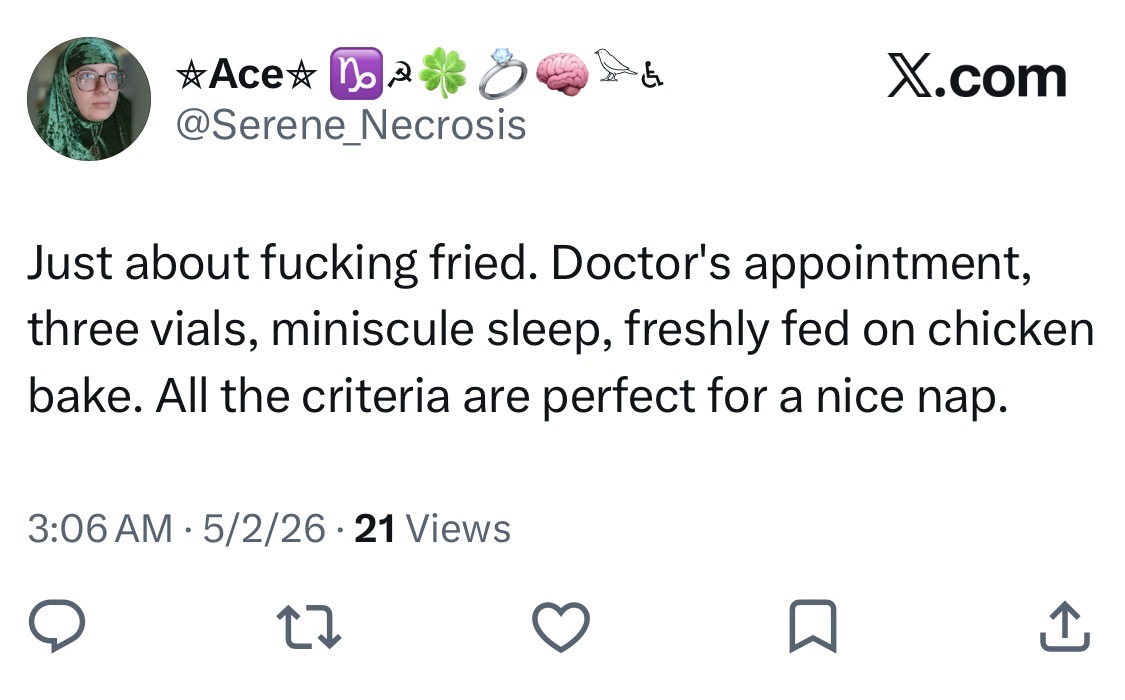Open the user's profile picture
The width and height of the screenshot is (1125, 700).
(89, 99)
